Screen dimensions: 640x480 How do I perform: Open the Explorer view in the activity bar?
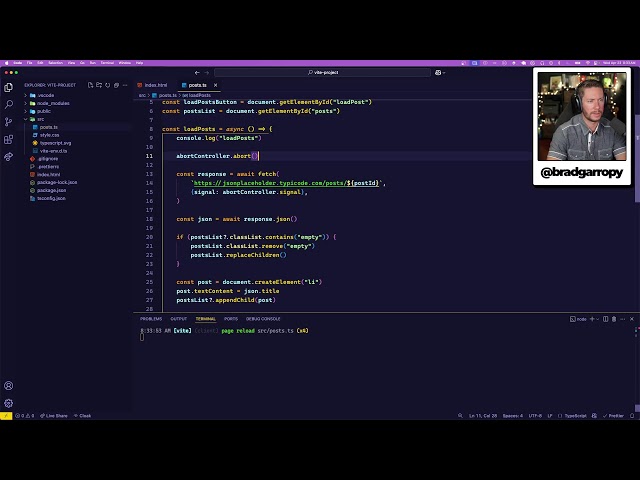click(x=8, y=87)
